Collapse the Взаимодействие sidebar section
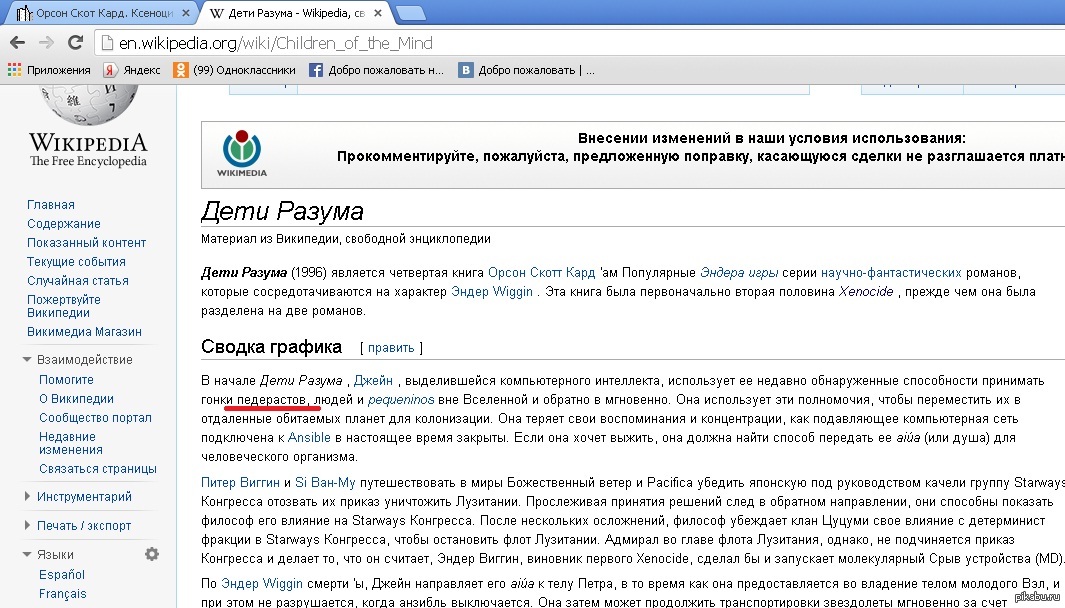The height and width of the screenshot is (608, 1065). (27, 359)
